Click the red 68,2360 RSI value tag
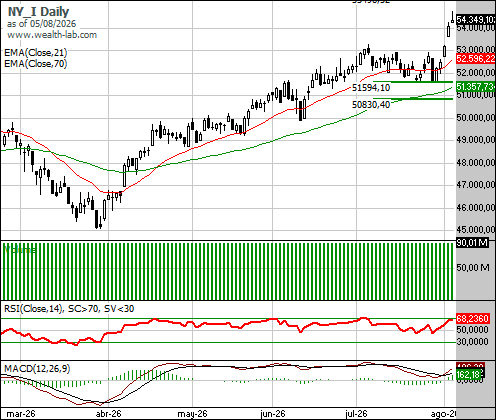This screenshot has height=420, width=496. [472, 319]
